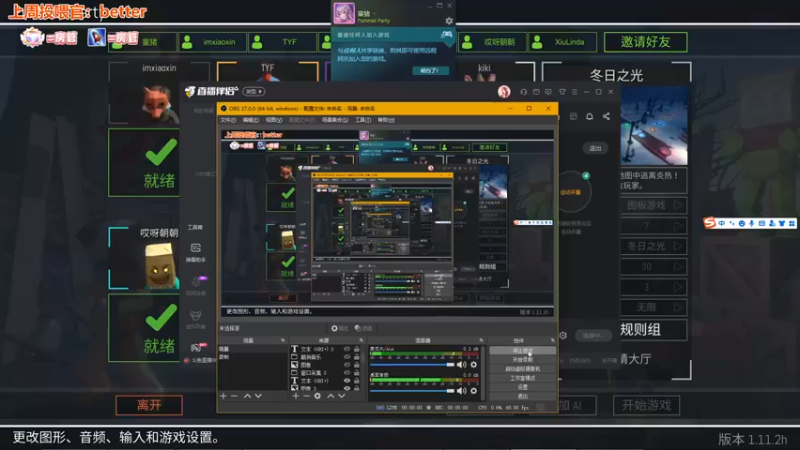Screen dimensions: 800x450
Task: Expand the 冬日之光 rule option row
Action: [654, 246]
